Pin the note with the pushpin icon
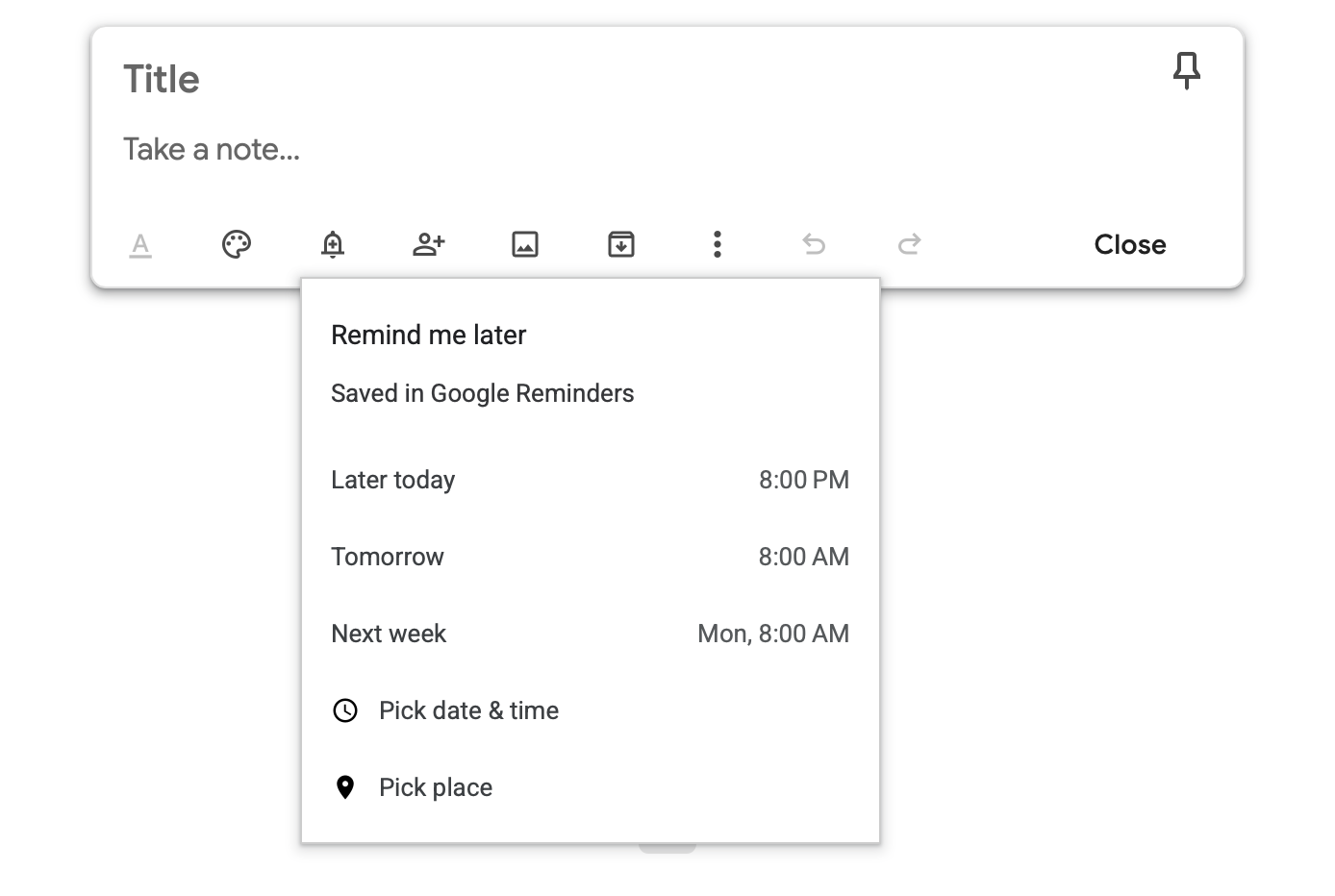The width and height of the screenshot is (1335, 896). coord(1187,70)
